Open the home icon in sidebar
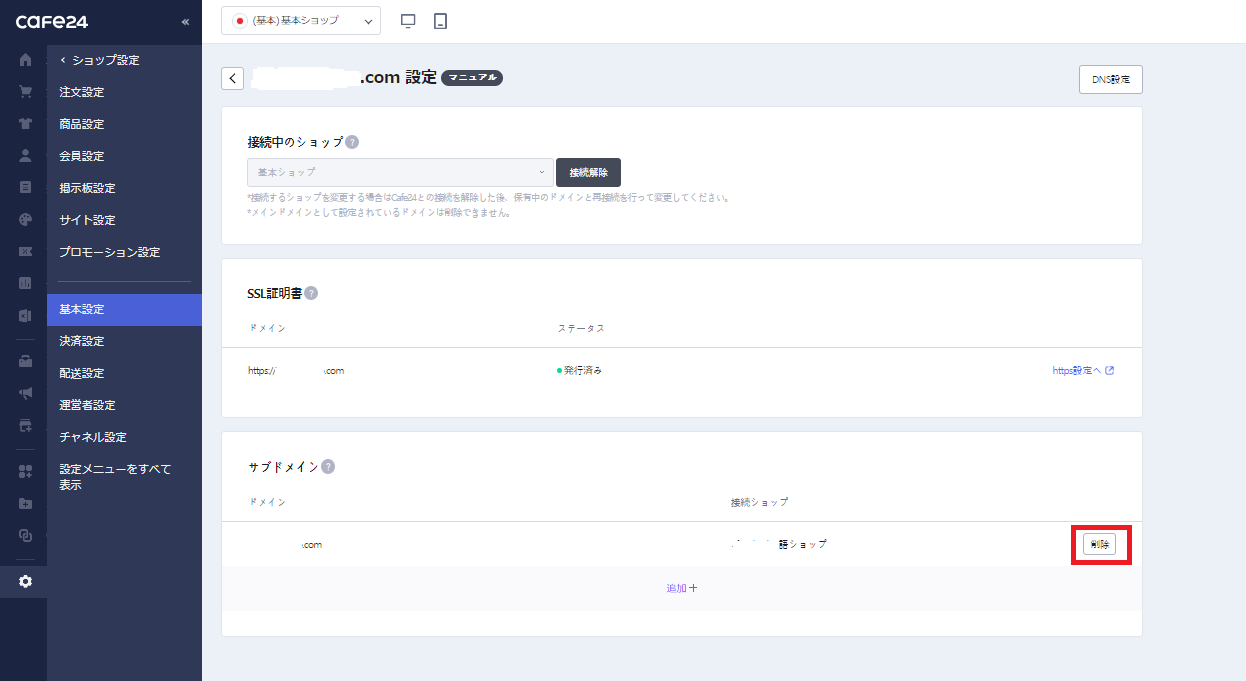Screen dimensions: 1246x681 tap(25, 60)
